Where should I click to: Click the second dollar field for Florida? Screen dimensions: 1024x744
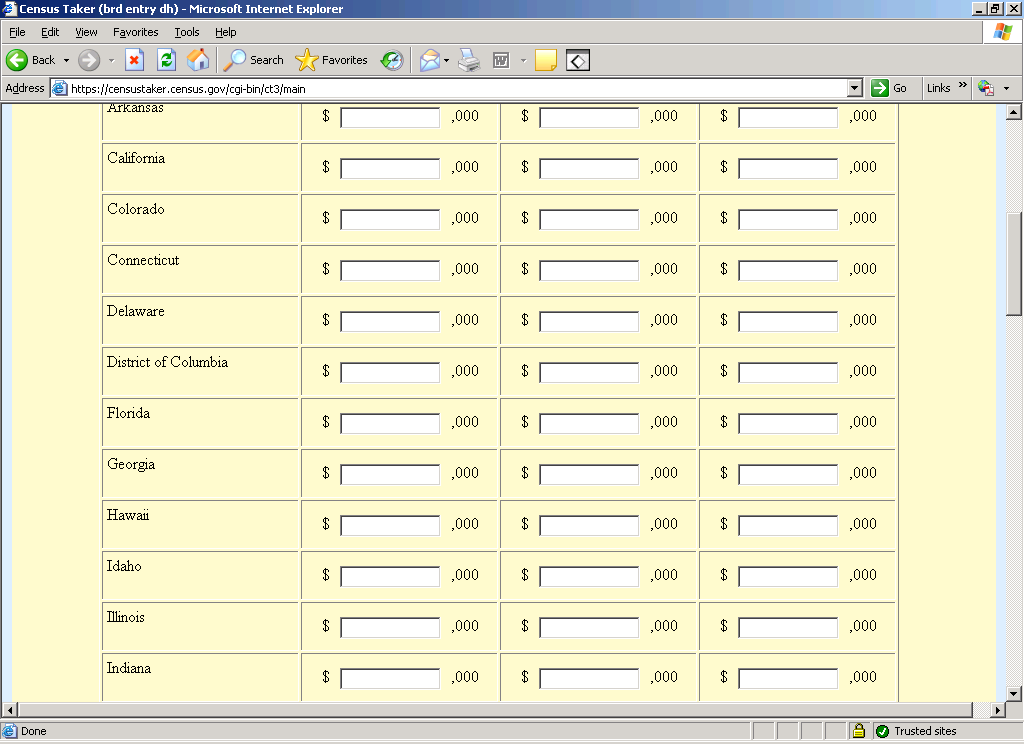[589, 423]
